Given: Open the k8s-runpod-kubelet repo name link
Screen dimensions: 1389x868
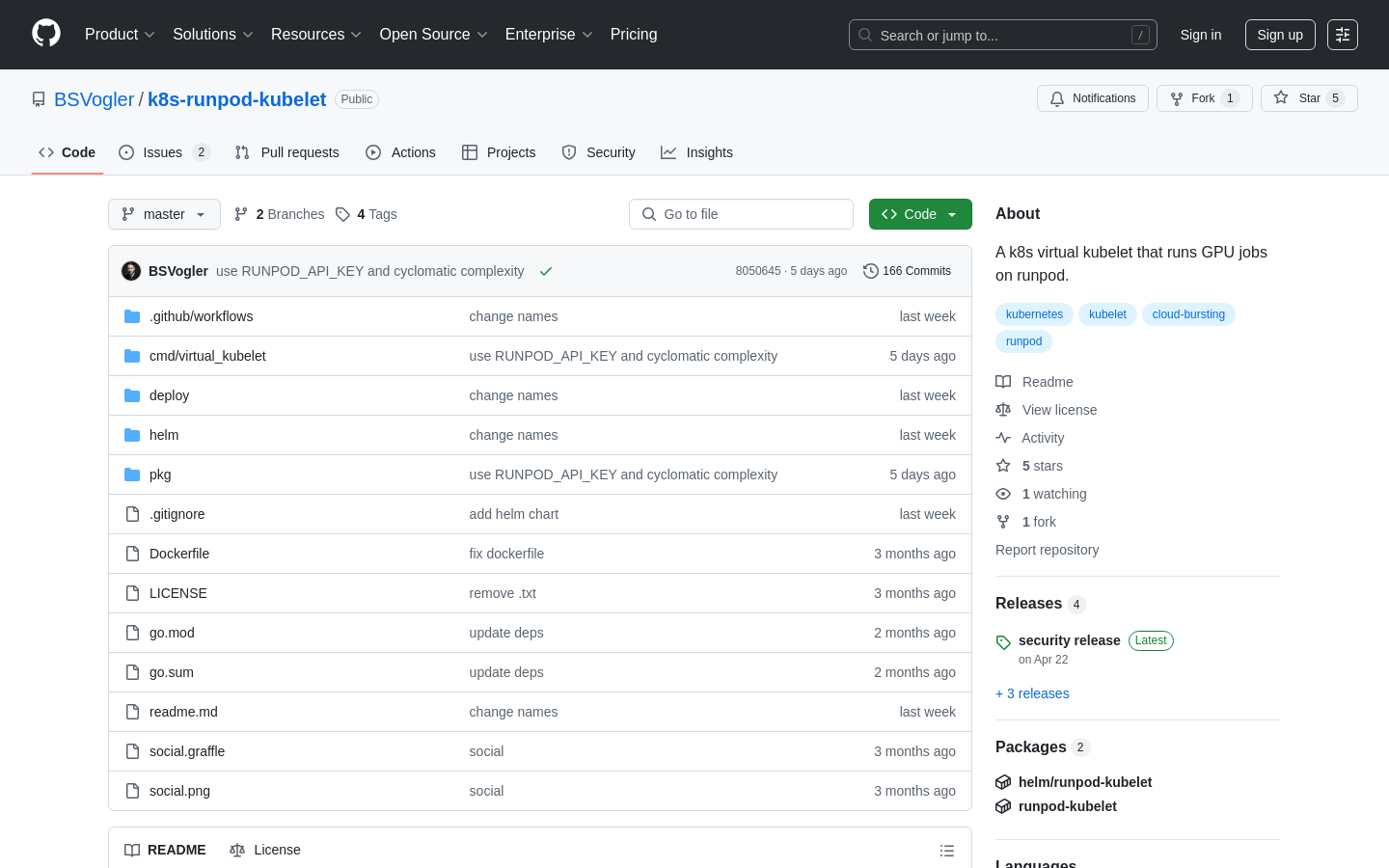Looking at the screenshot, I should click(237, 99).
